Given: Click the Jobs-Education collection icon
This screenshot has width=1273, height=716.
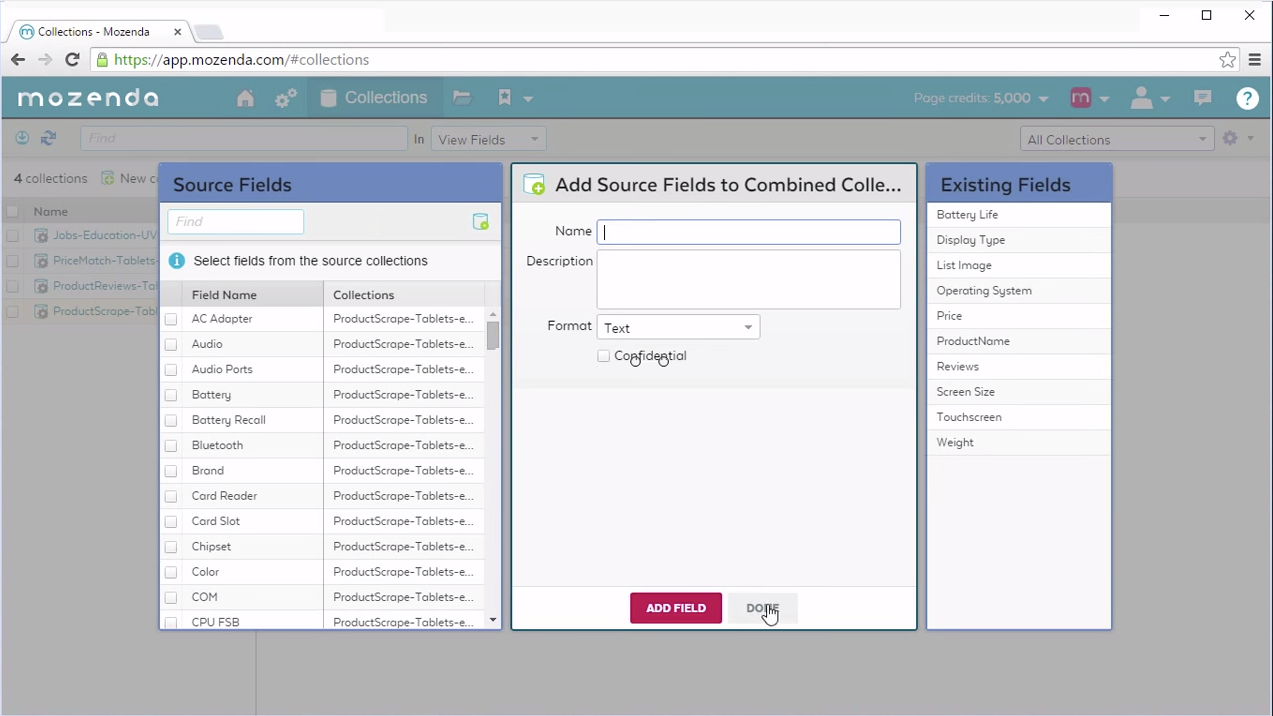Looking at the screenshot, I should pos(41,235).
